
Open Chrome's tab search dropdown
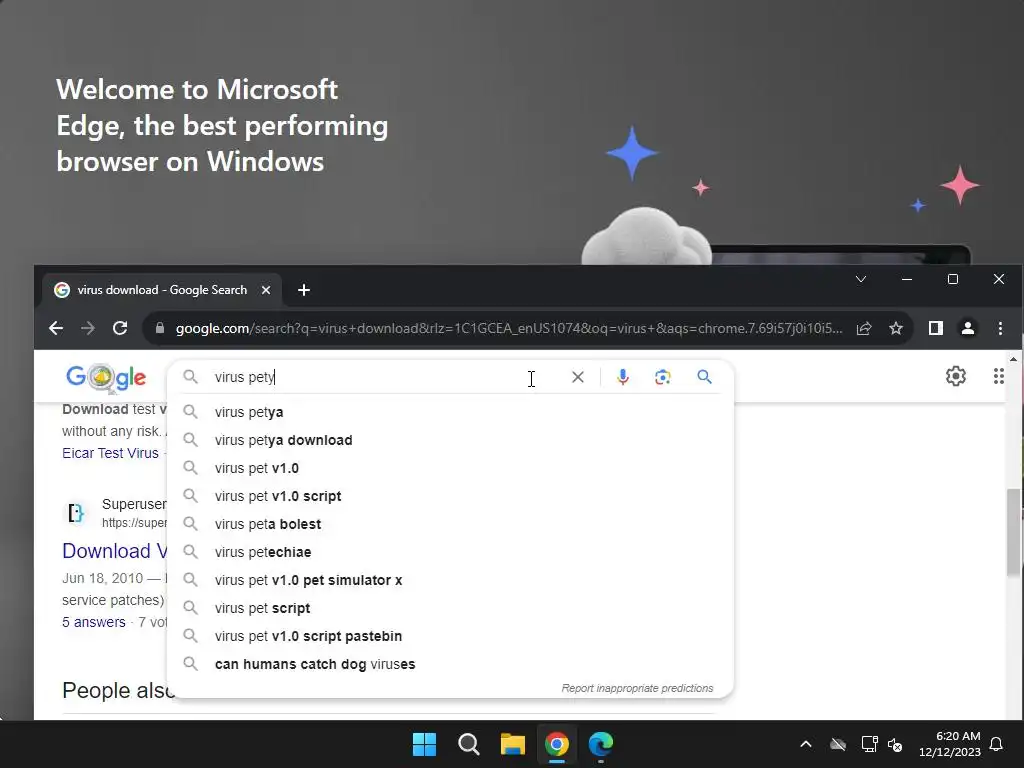861,279
